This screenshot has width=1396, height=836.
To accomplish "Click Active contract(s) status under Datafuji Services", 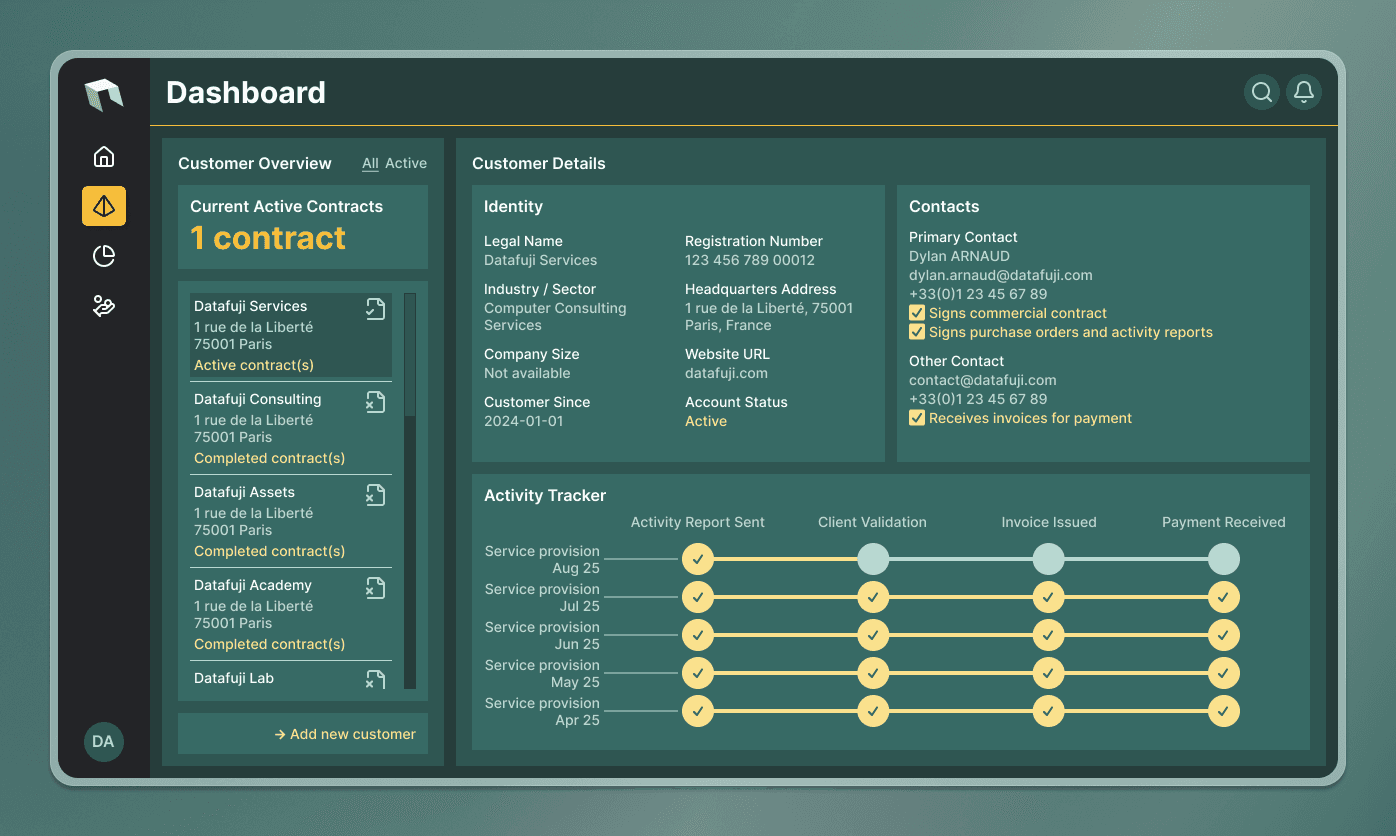I will (x=254, y=365).
